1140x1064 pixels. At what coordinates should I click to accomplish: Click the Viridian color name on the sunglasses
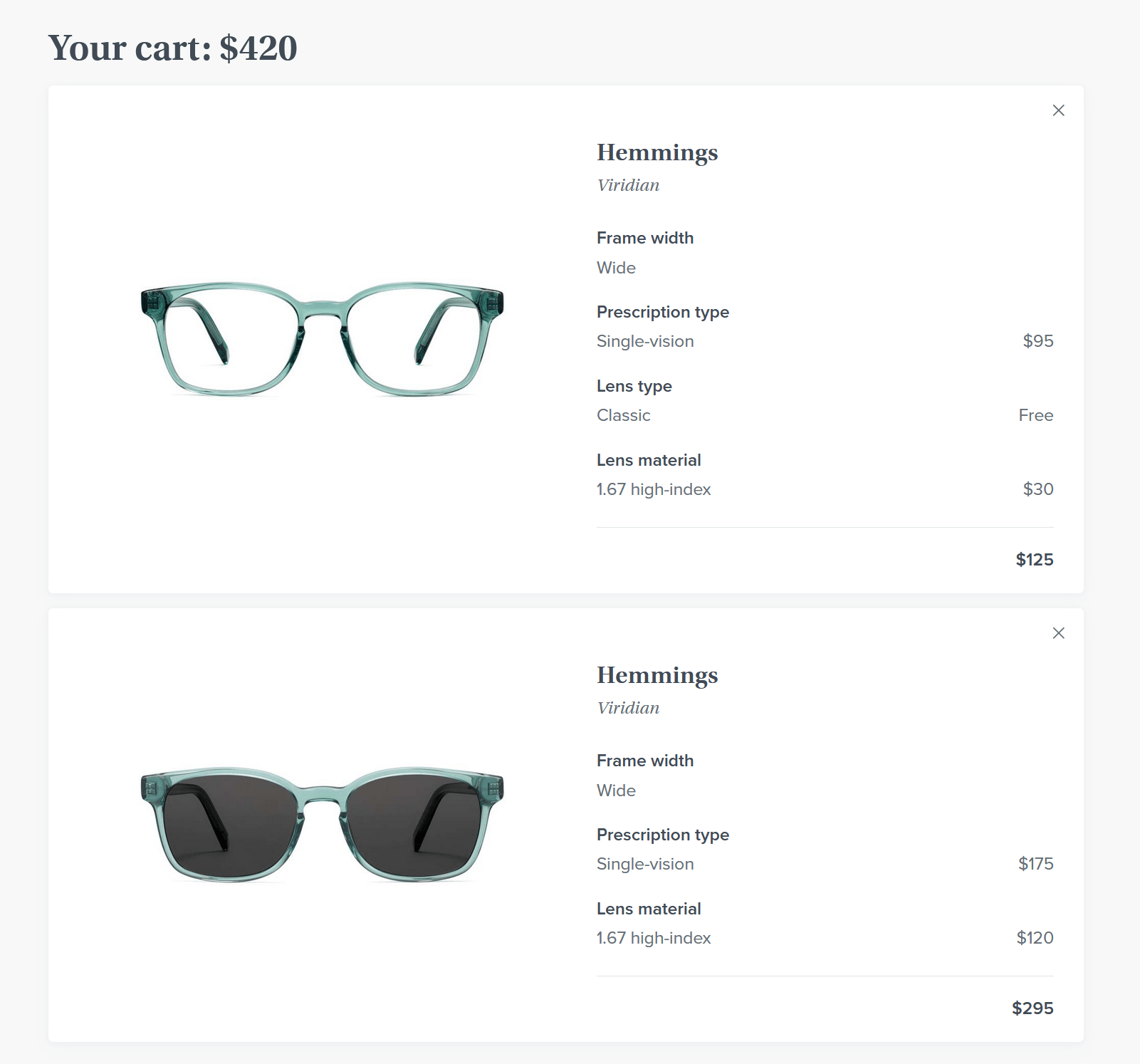627,707
